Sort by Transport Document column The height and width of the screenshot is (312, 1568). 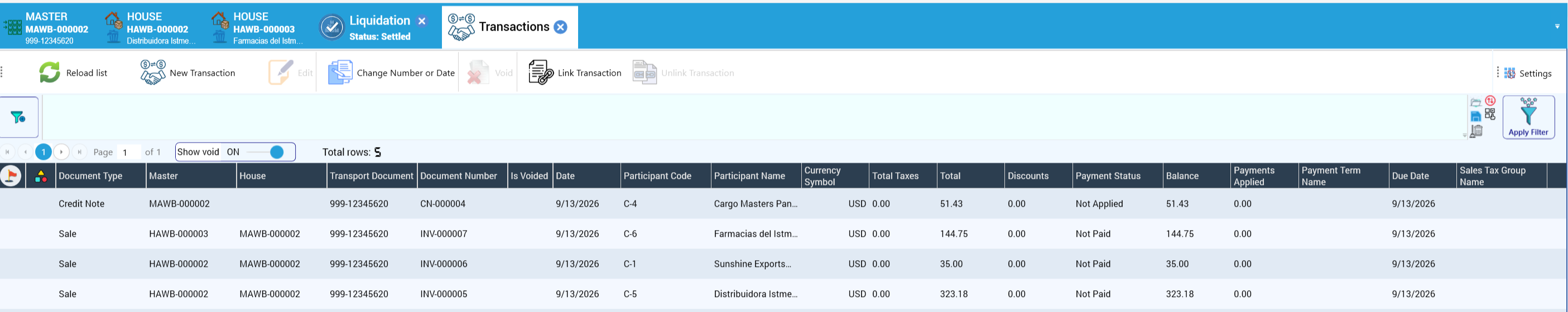click(372, 175)
